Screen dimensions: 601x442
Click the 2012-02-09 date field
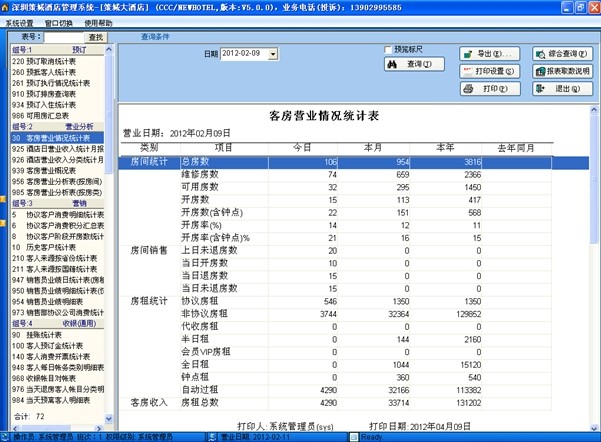click(245, 54)
